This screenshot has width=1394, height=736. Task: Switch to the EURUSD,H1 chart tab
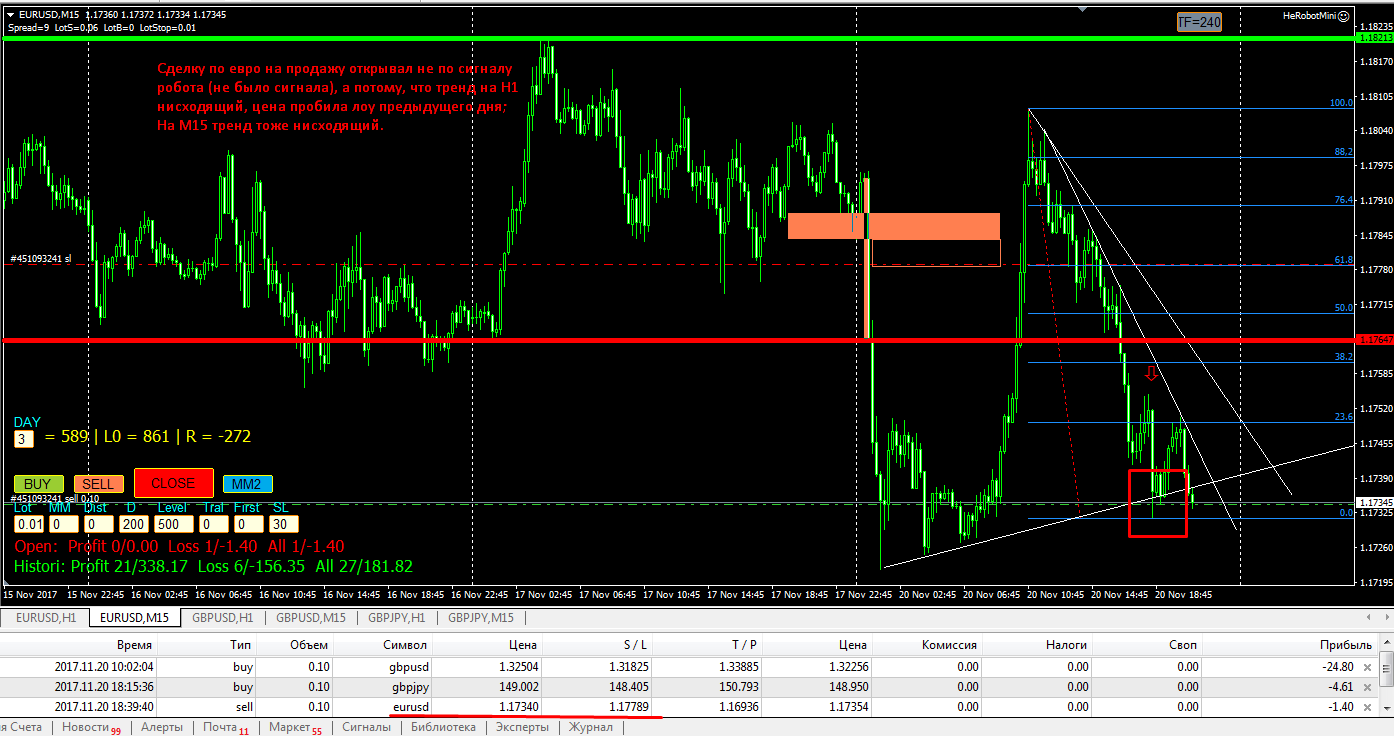[44, 617]
